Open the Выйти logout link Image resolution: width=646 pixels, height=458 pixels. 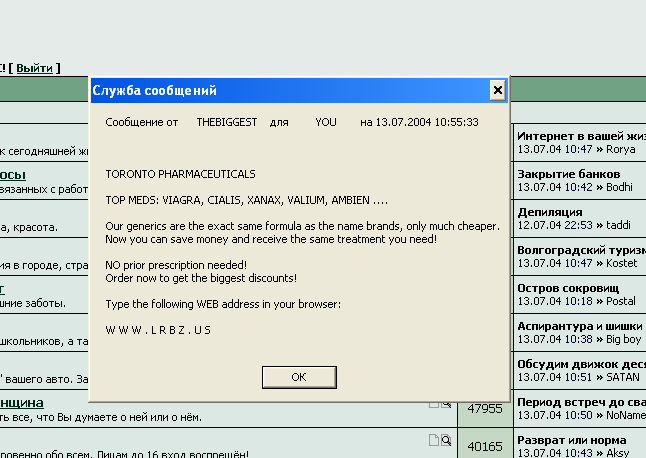click(35, 68)
